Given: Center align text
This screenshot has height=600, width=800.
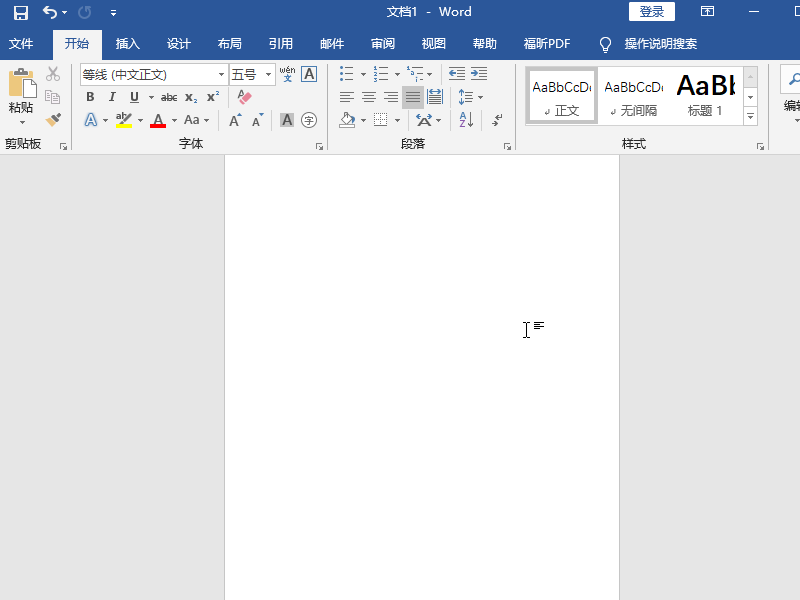Looking at the screenshot, I should click(369, 97).
